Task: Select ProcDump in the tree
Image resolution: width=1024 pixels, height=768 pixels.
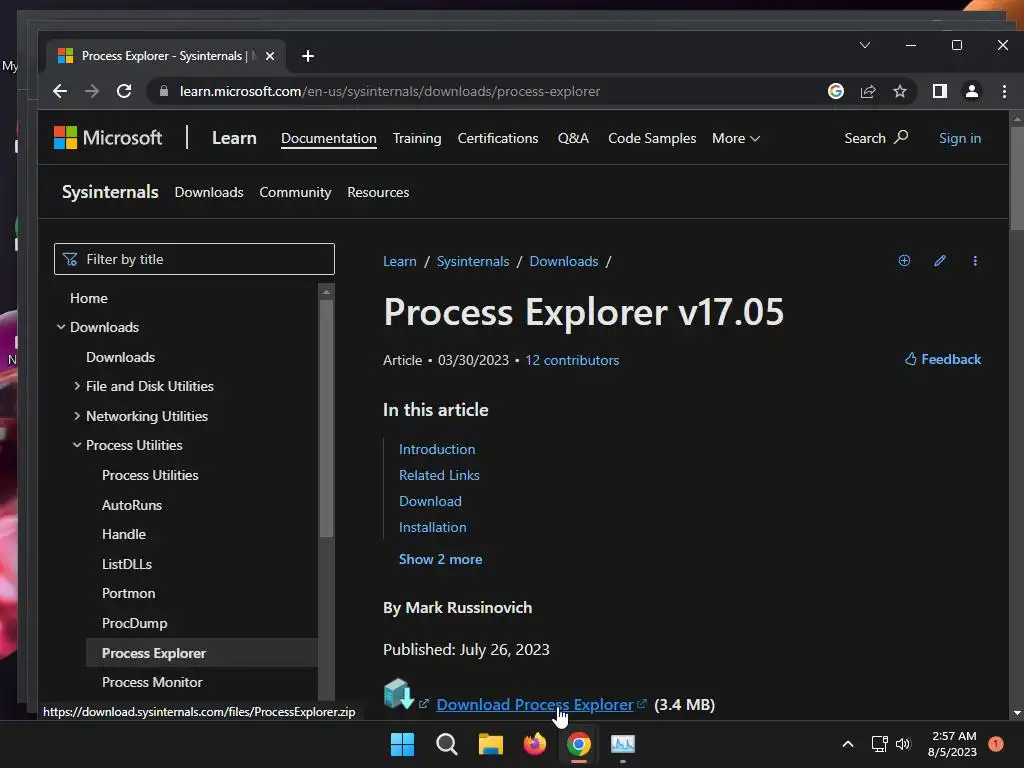Action: pos(135,623)
